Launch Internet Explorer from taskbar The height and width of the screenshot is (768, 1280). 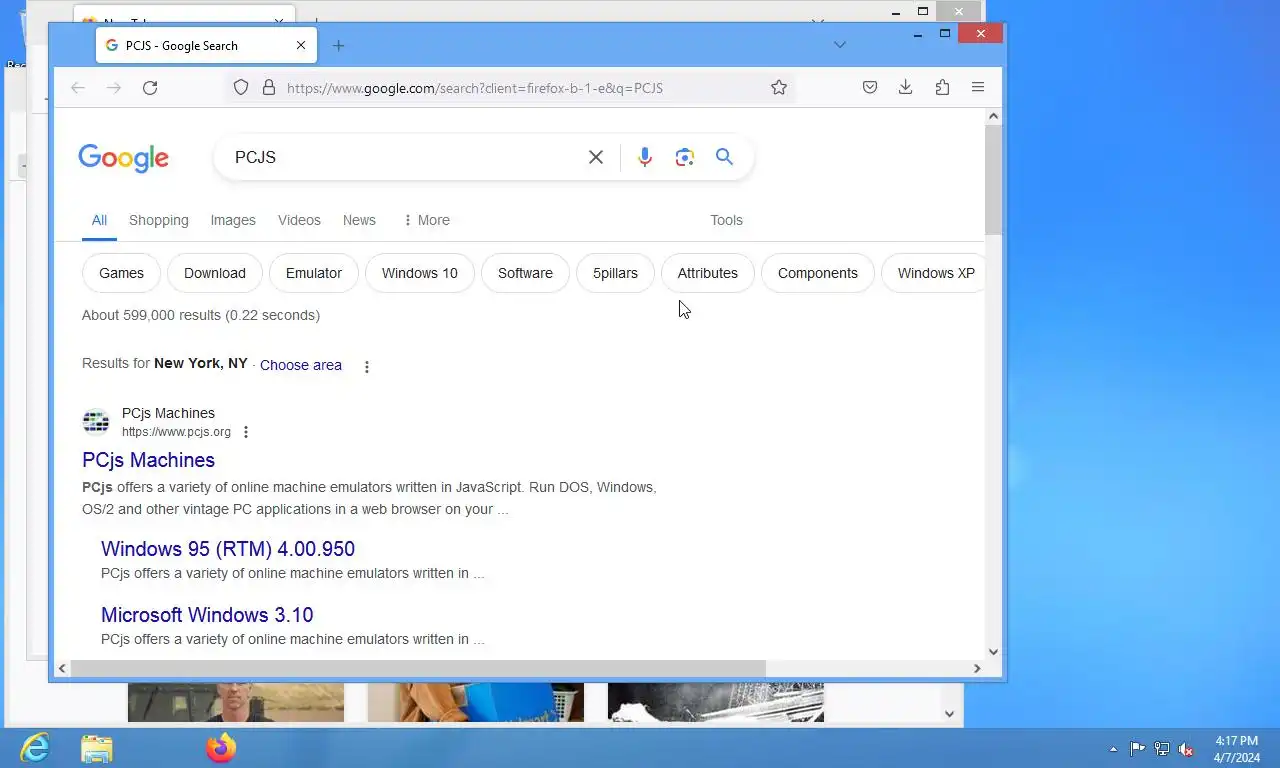(35, 748)
